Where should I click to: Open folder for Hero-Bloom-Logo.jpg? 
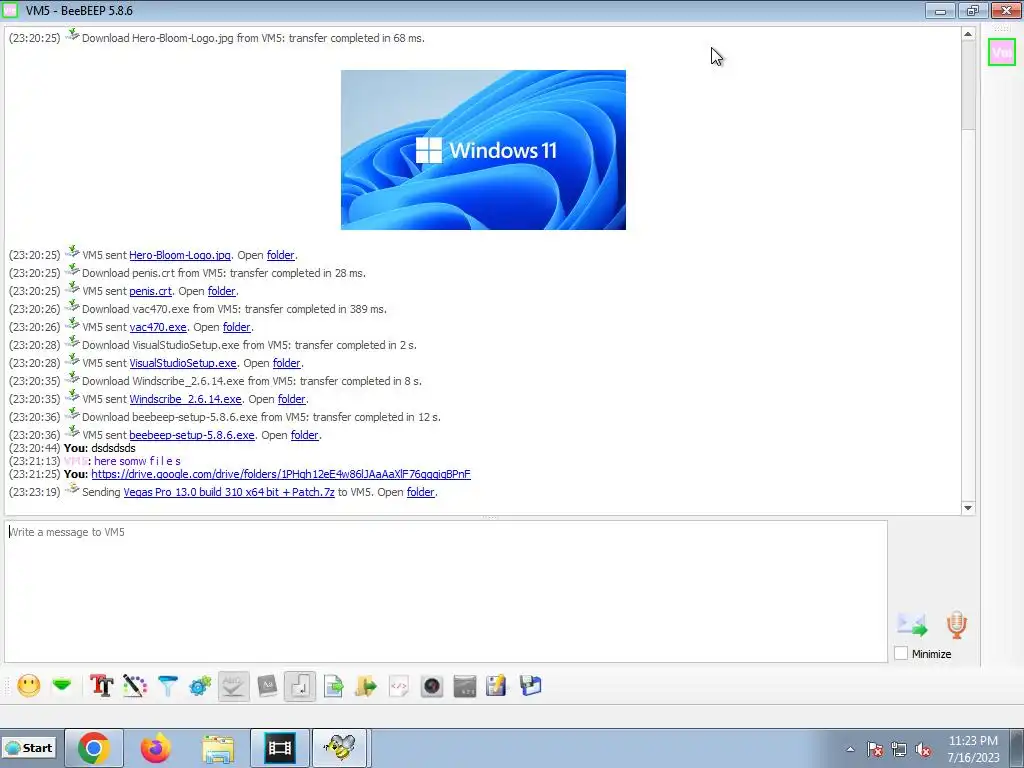pos(281,255)
